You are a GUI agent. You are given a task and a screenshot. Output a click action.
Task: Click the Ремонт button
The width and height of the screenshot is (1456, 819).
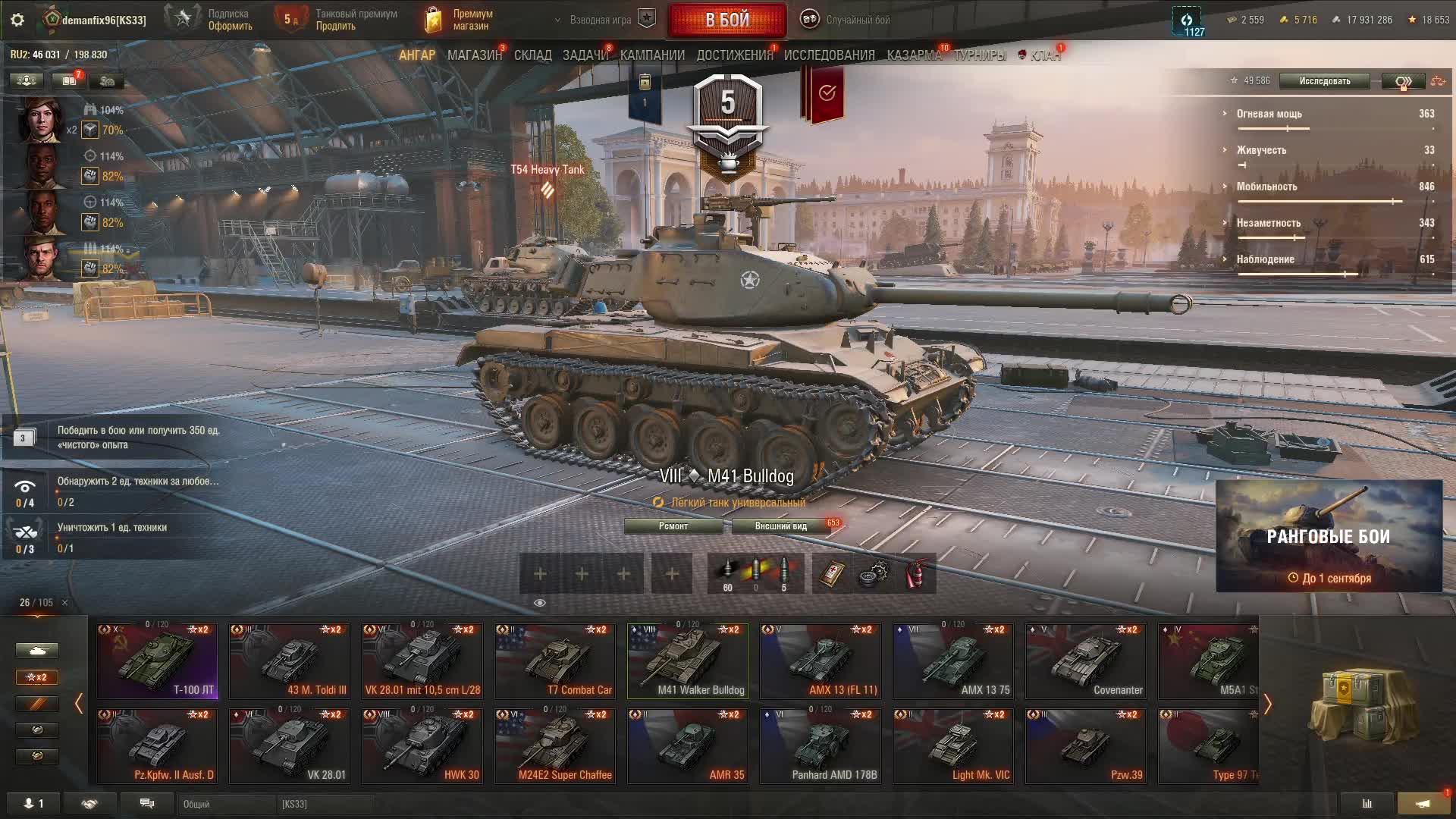point(673,526)
